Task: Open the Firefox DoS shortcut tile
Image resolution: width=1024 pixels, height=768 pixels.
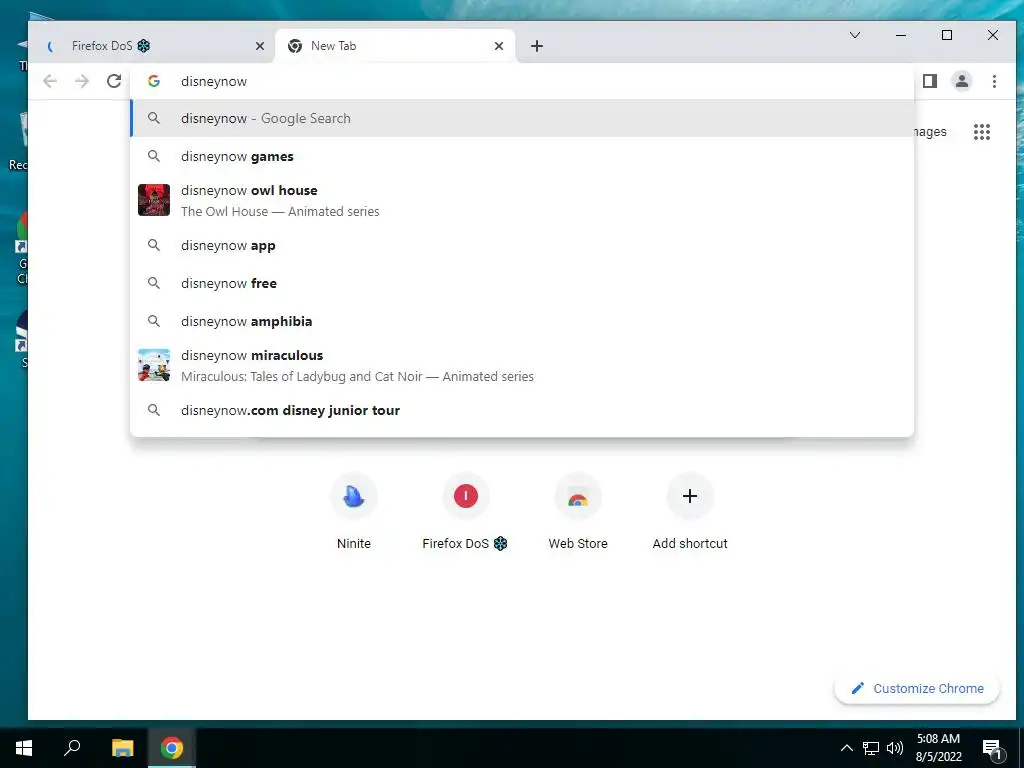Action: tap(466, 513)
